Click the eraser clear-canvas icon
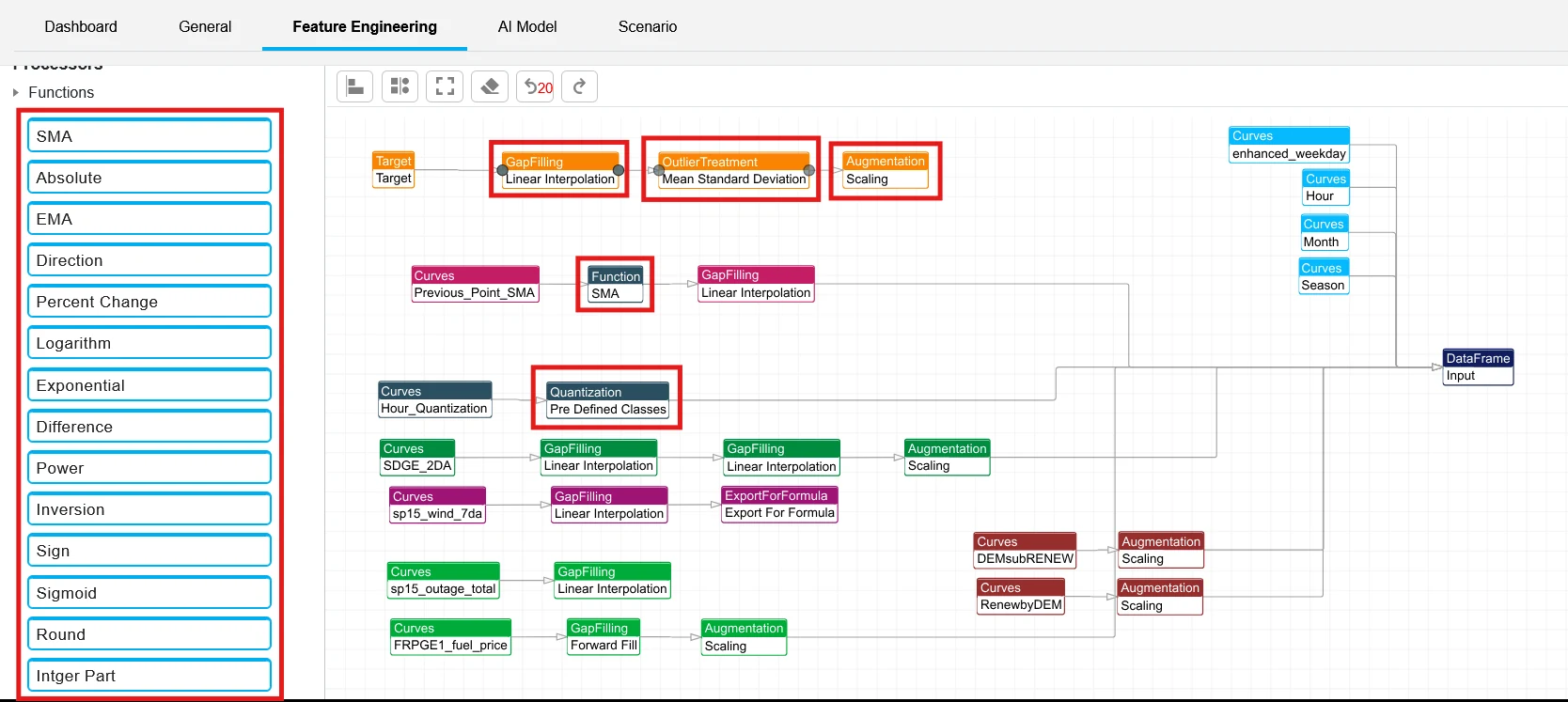 point(490,86)
